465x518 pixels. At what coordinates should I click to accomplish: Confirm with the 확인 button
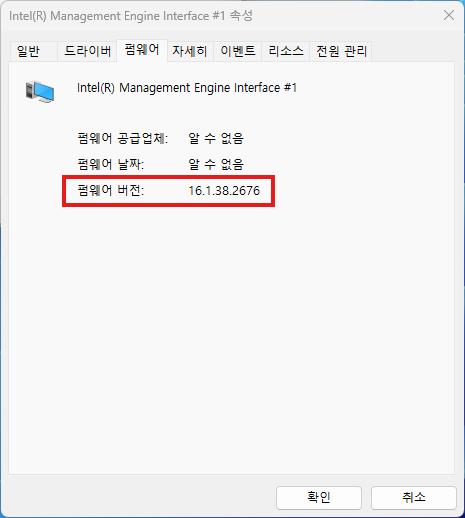pos(319,497)
